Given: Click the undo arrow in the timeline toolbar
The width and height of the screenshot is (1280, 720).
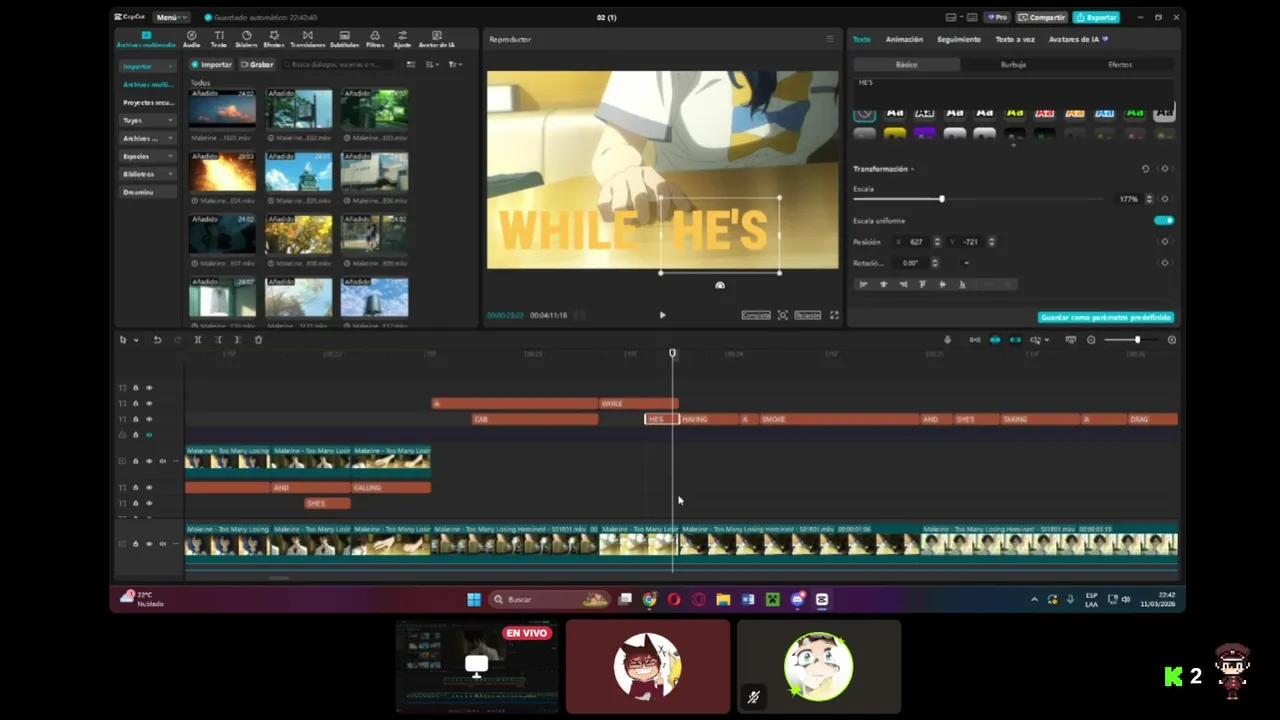Looking at the screenshot, I should point(157,340).
